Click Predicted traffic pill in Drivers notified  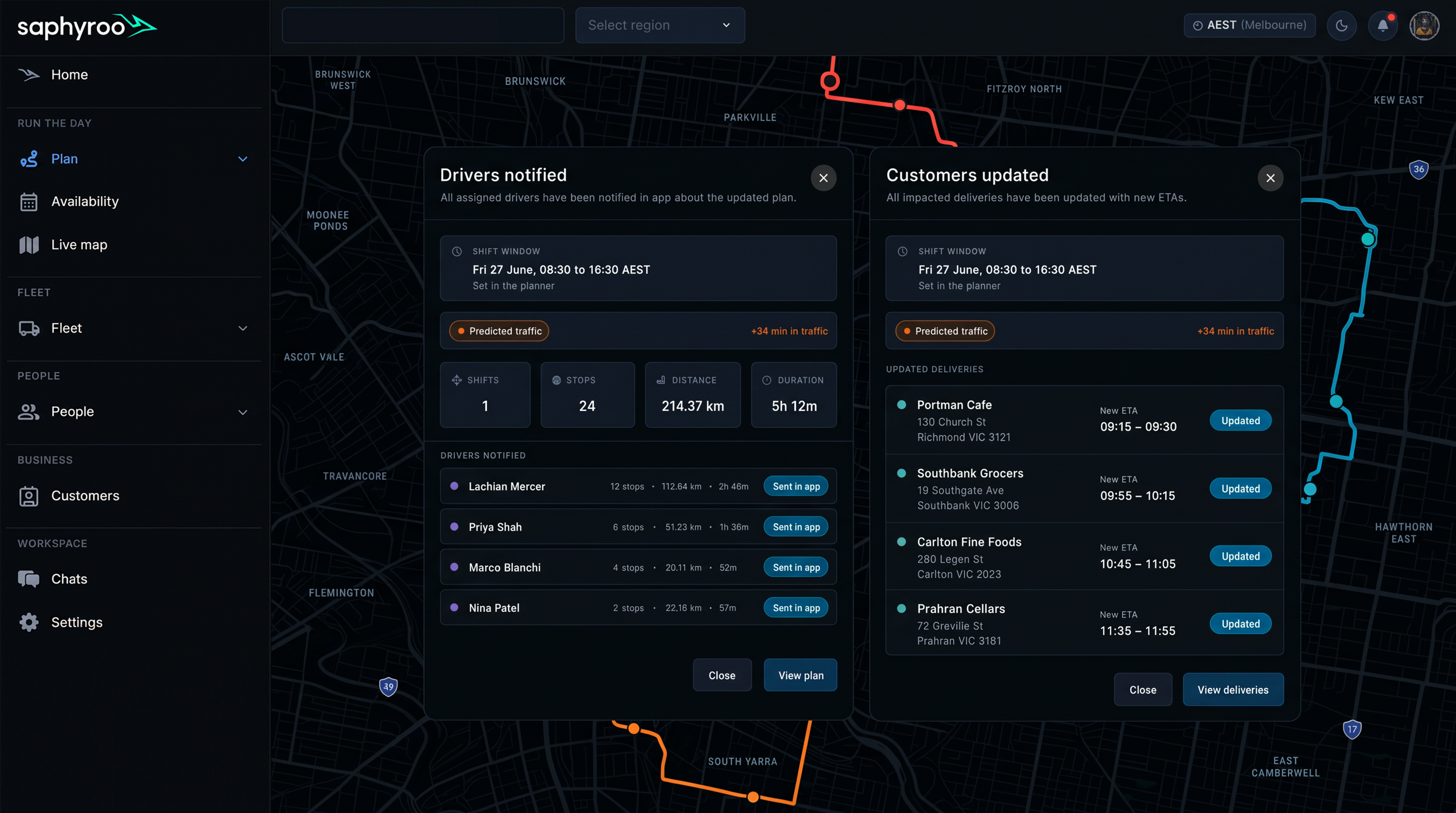(x=499, y=331)
